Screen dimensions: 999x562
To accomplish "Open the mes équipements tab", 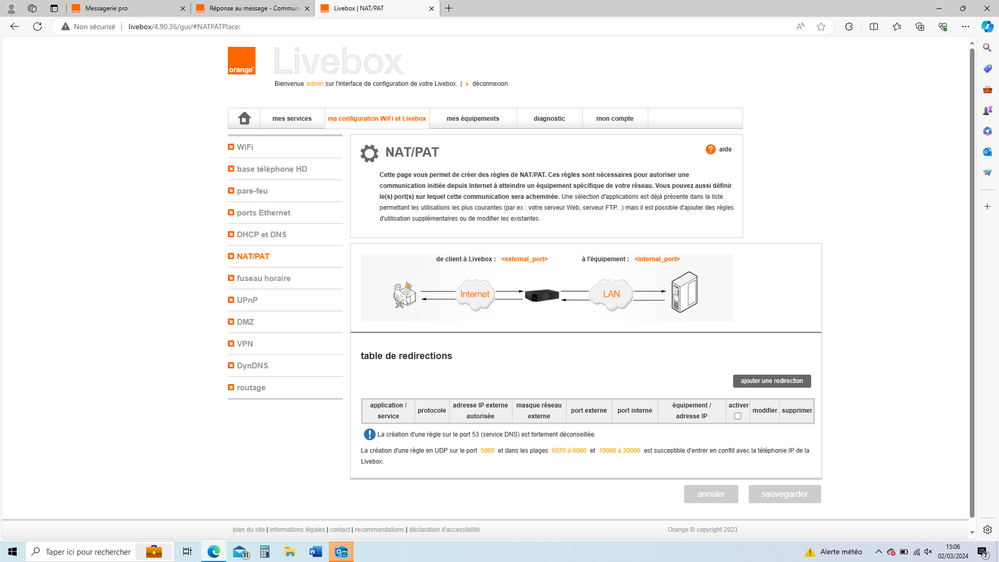I will pos(473,118).
